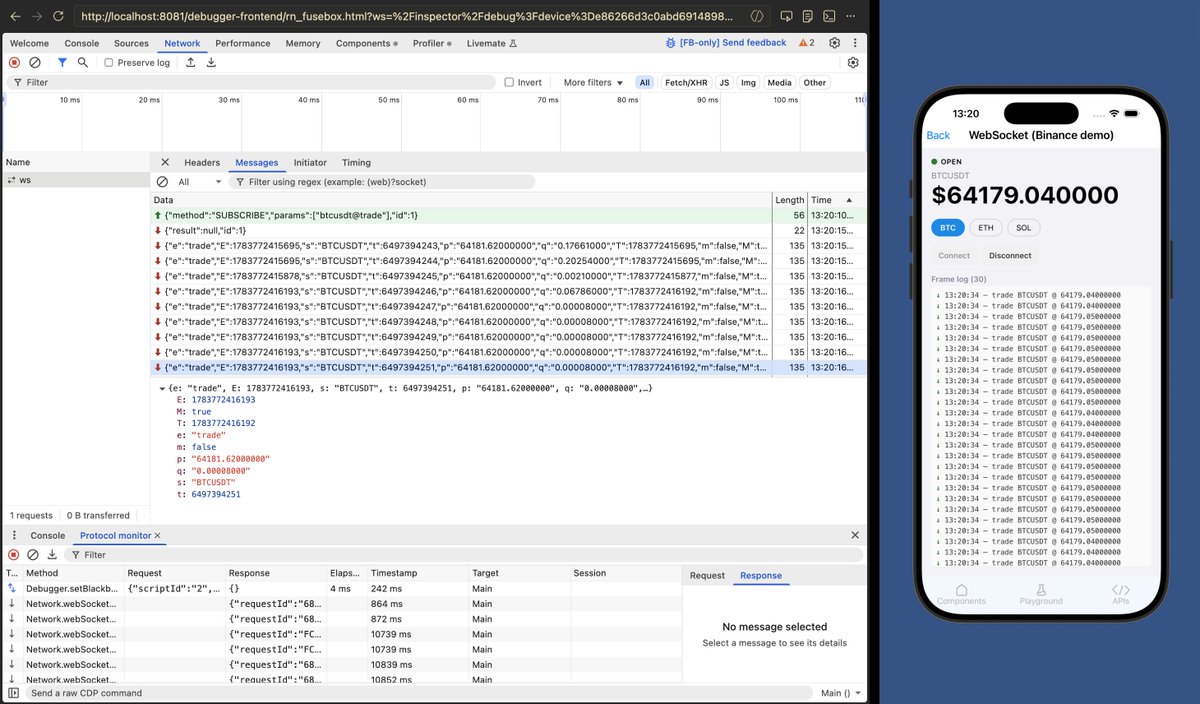
Task: Collapse the parsed trade object
Action: 163,387
